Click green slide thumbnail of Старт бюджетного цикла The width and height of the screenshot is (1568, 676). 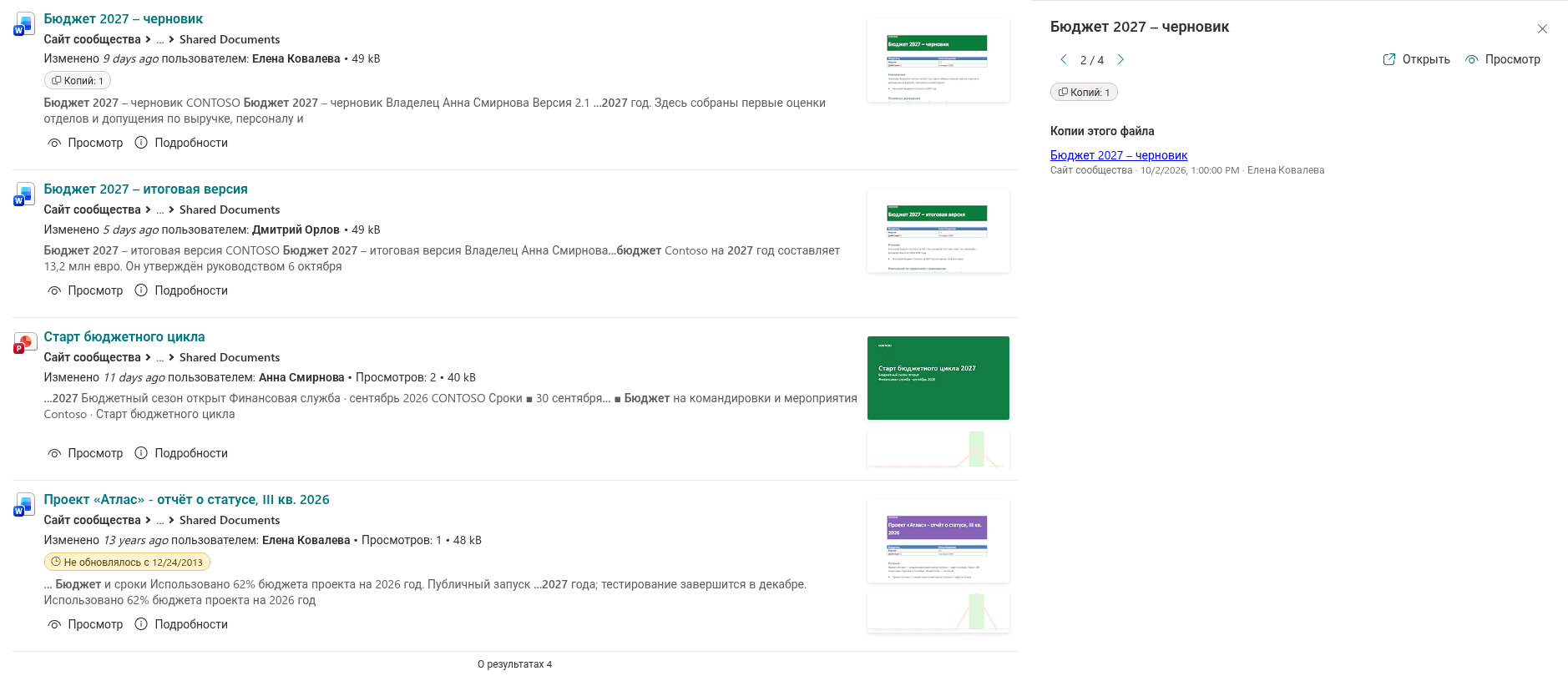click(x=938, y=378)
